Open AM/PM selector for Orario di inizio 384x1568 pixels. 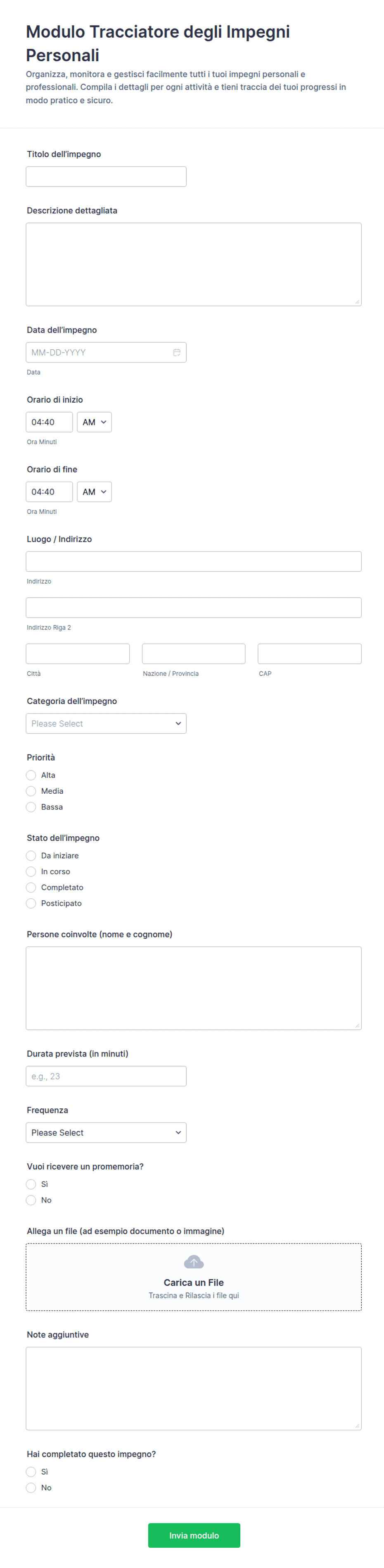point(94,422)
